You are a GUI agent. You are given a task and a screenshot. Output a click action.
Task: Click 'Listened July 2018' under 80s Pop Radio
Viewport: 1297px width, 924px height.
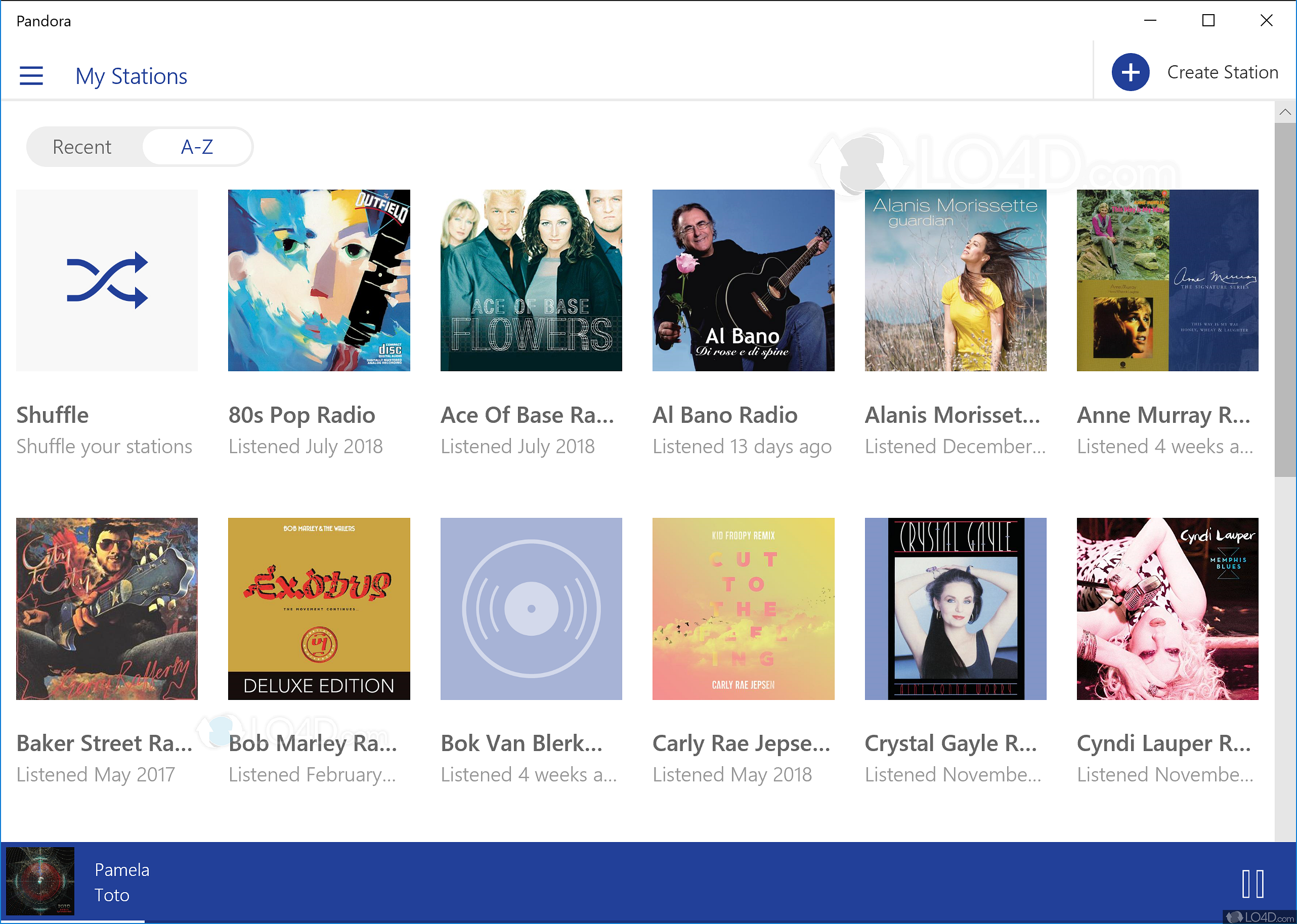(x=306, y=446)
